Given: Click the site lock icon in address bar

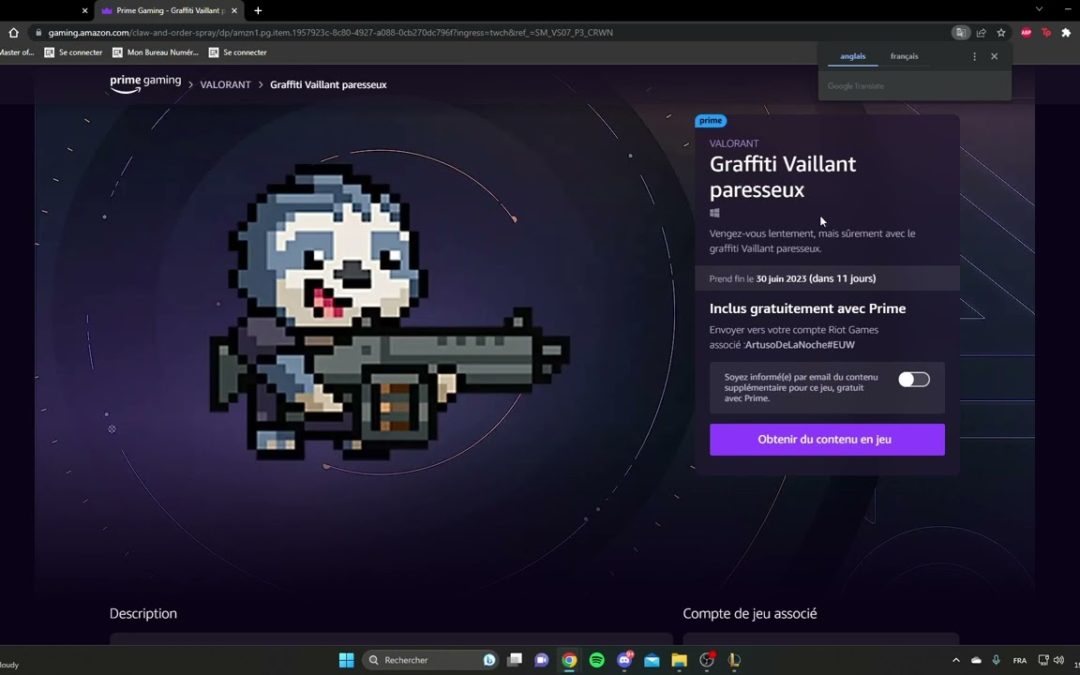Looking at the screenshot, I should 39,32.
